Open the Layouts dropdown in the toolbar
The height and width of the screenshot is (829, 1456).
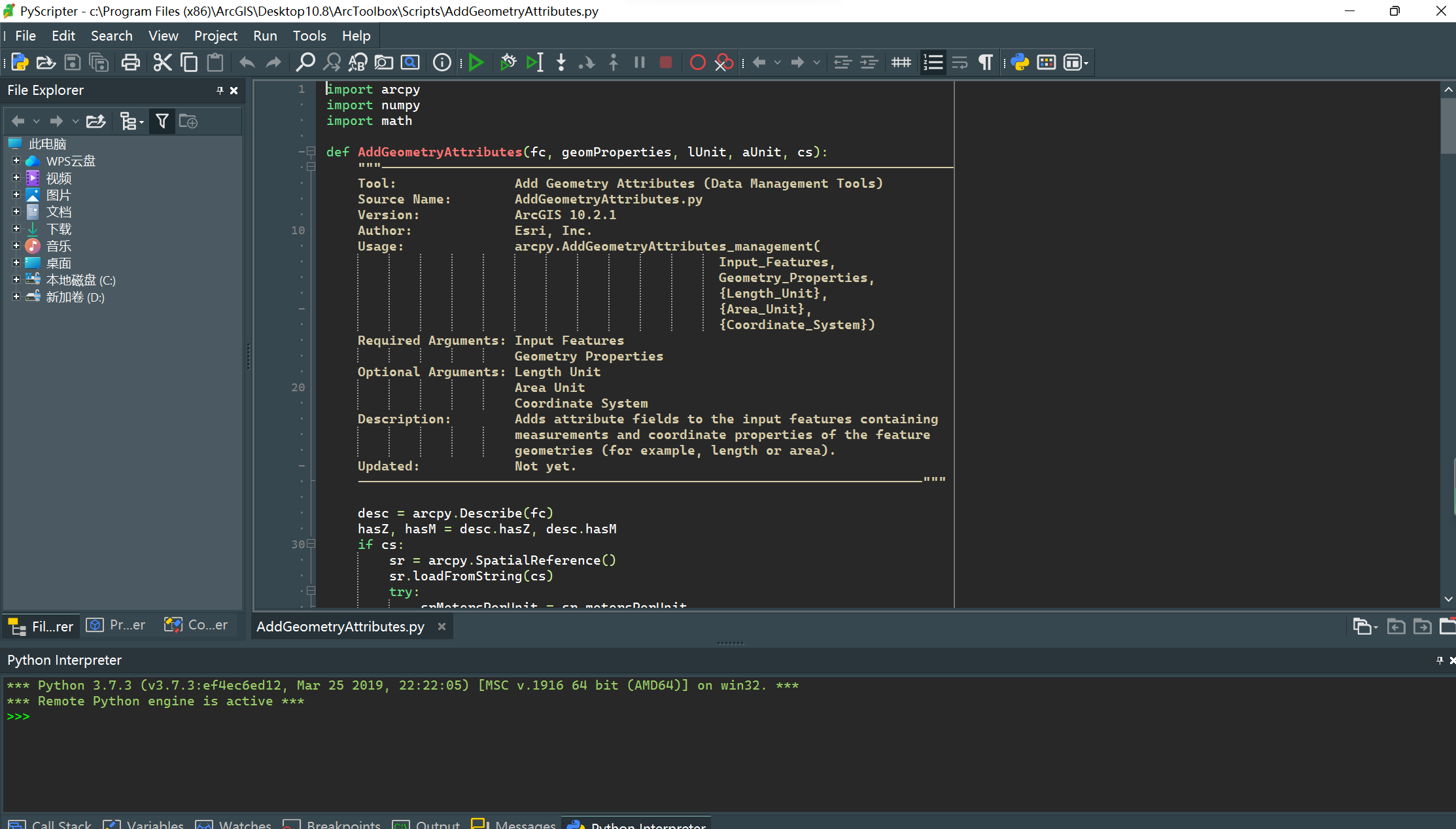[1076, 63]
